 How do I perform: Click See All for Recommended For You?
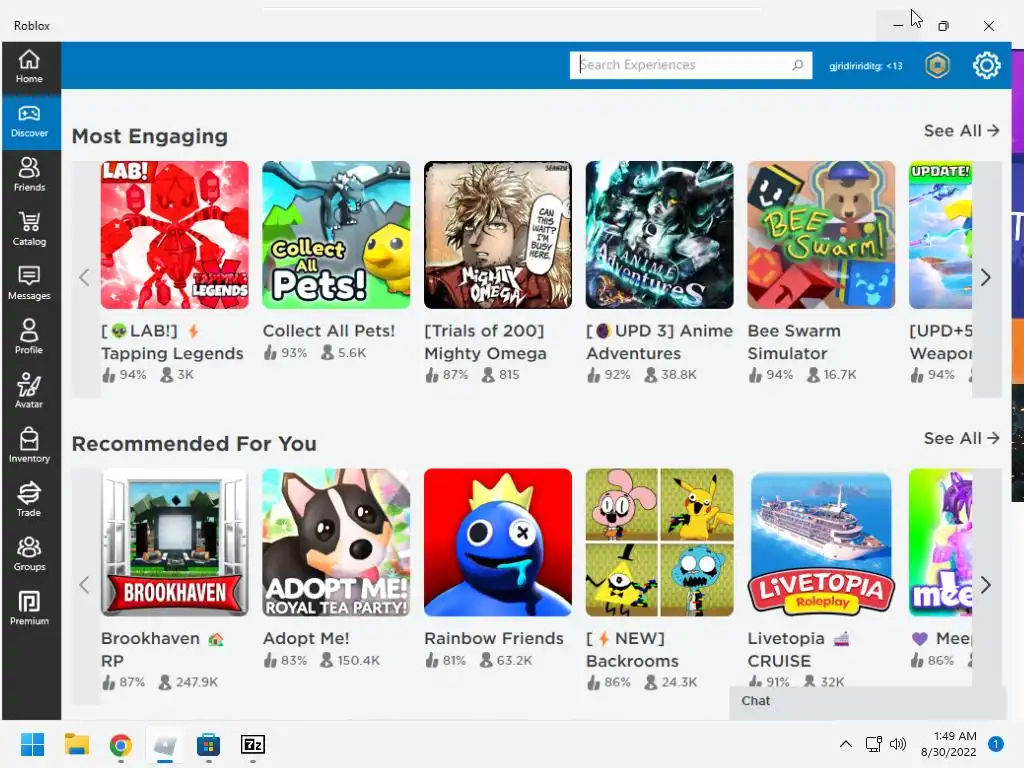pyautogui.click(x=961, y=438)
